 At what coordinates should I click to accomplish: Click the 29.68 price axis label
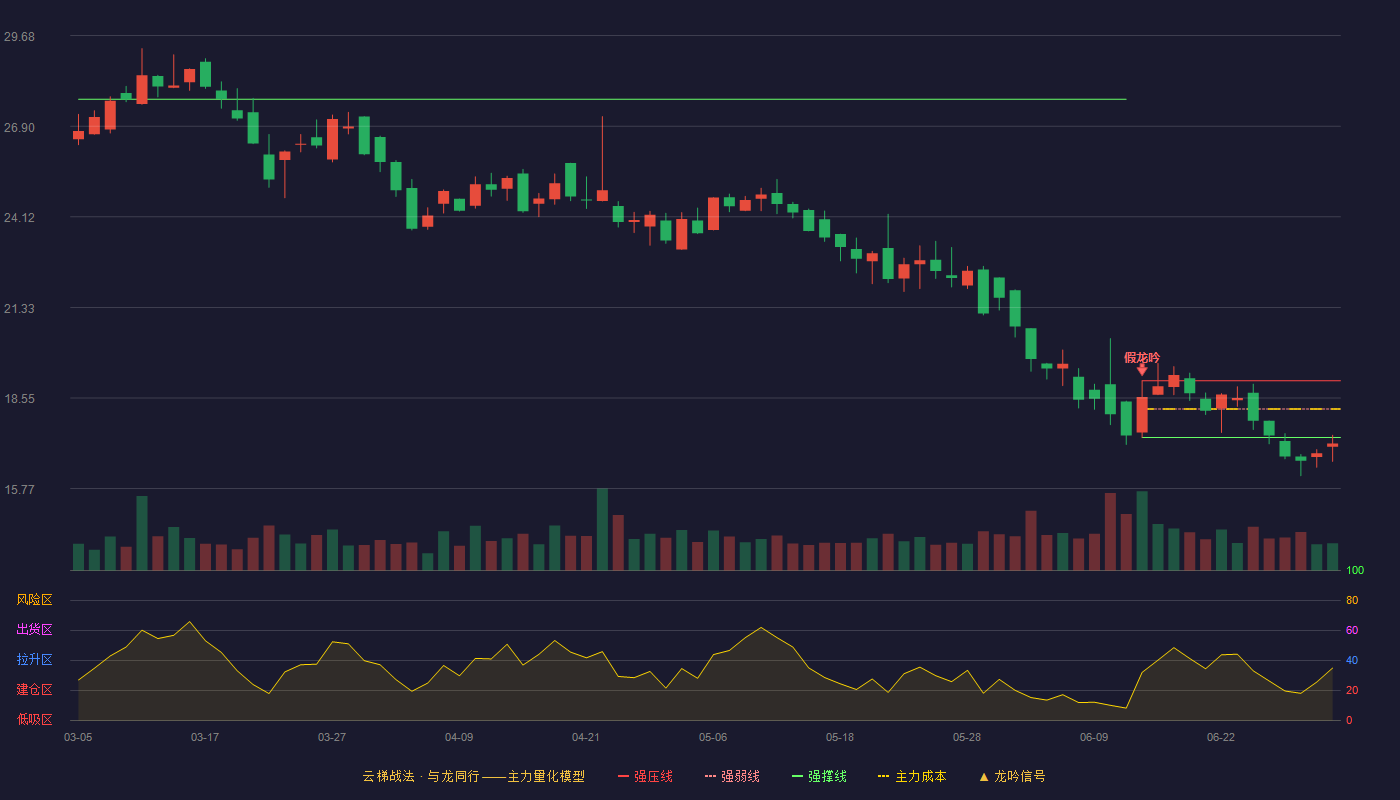click(x=19, y=37)
